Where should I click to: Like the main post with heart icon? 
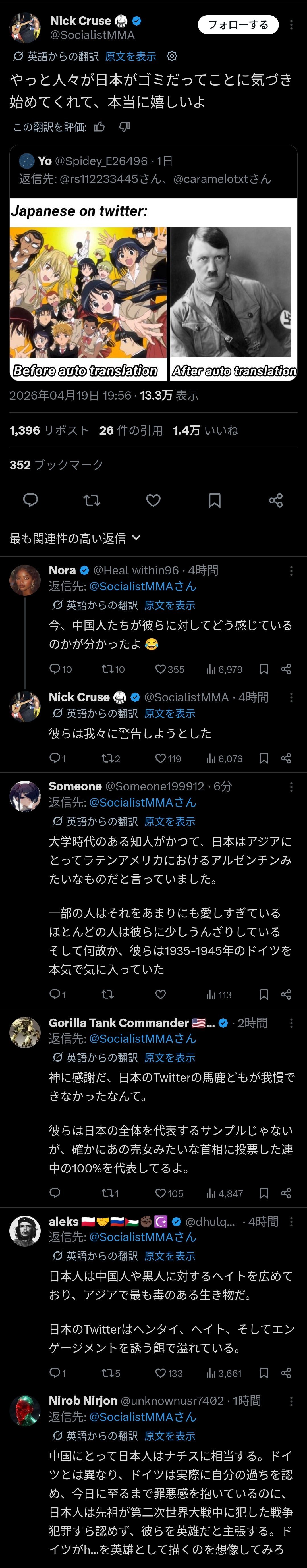[x=153, y=500]
